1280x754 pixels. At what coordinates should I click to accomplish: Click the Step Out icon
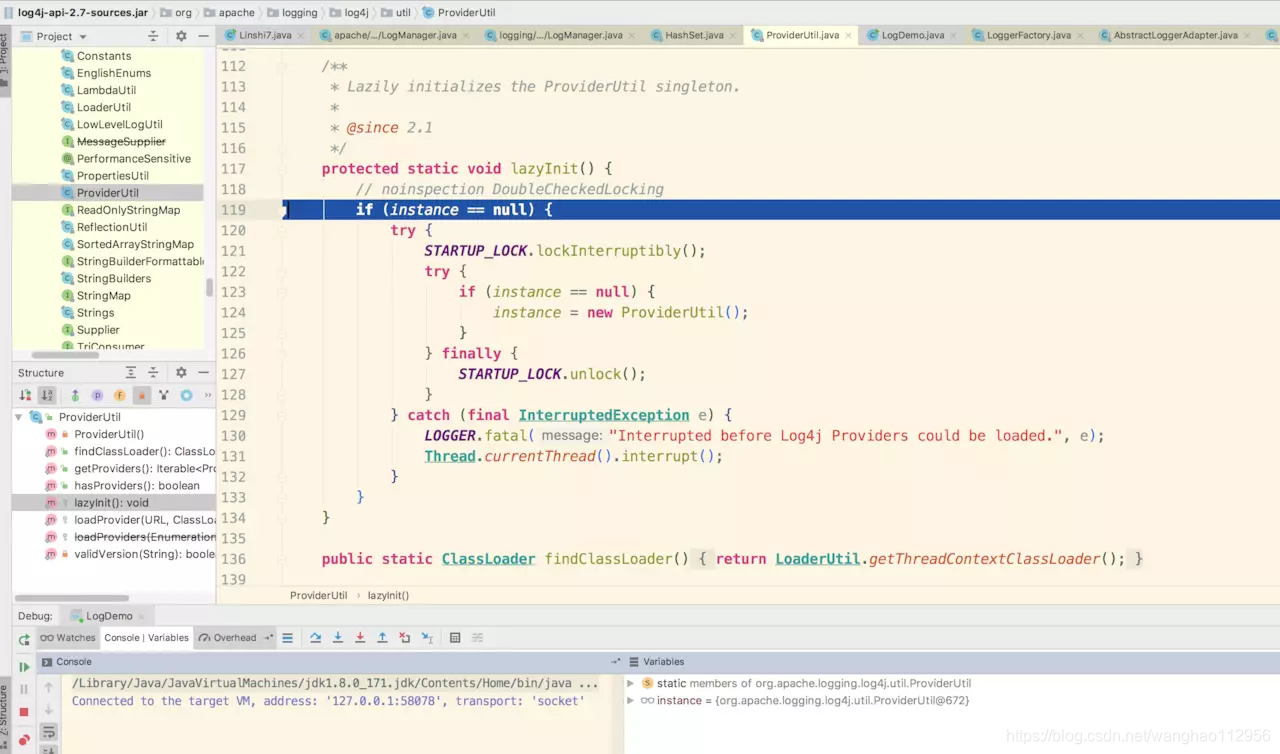382,638
